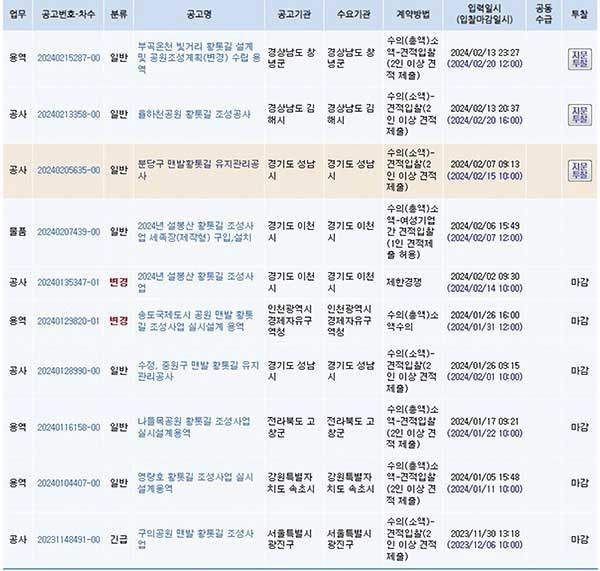Open the 송도국제도시 공원 맨발 황톳길 notice title
Viewport: 600px width, 571px height.
196,321
